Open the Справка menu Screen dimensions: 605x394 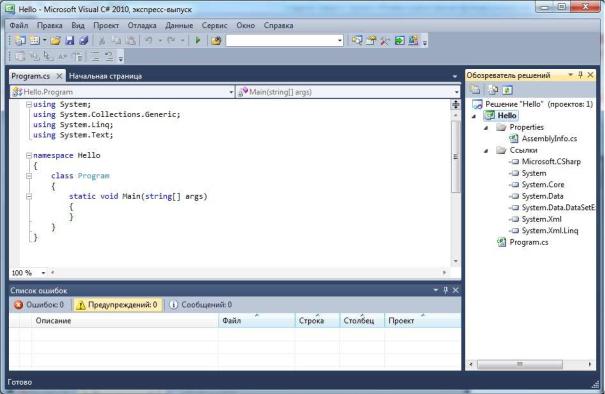click(x=278, y=25)
